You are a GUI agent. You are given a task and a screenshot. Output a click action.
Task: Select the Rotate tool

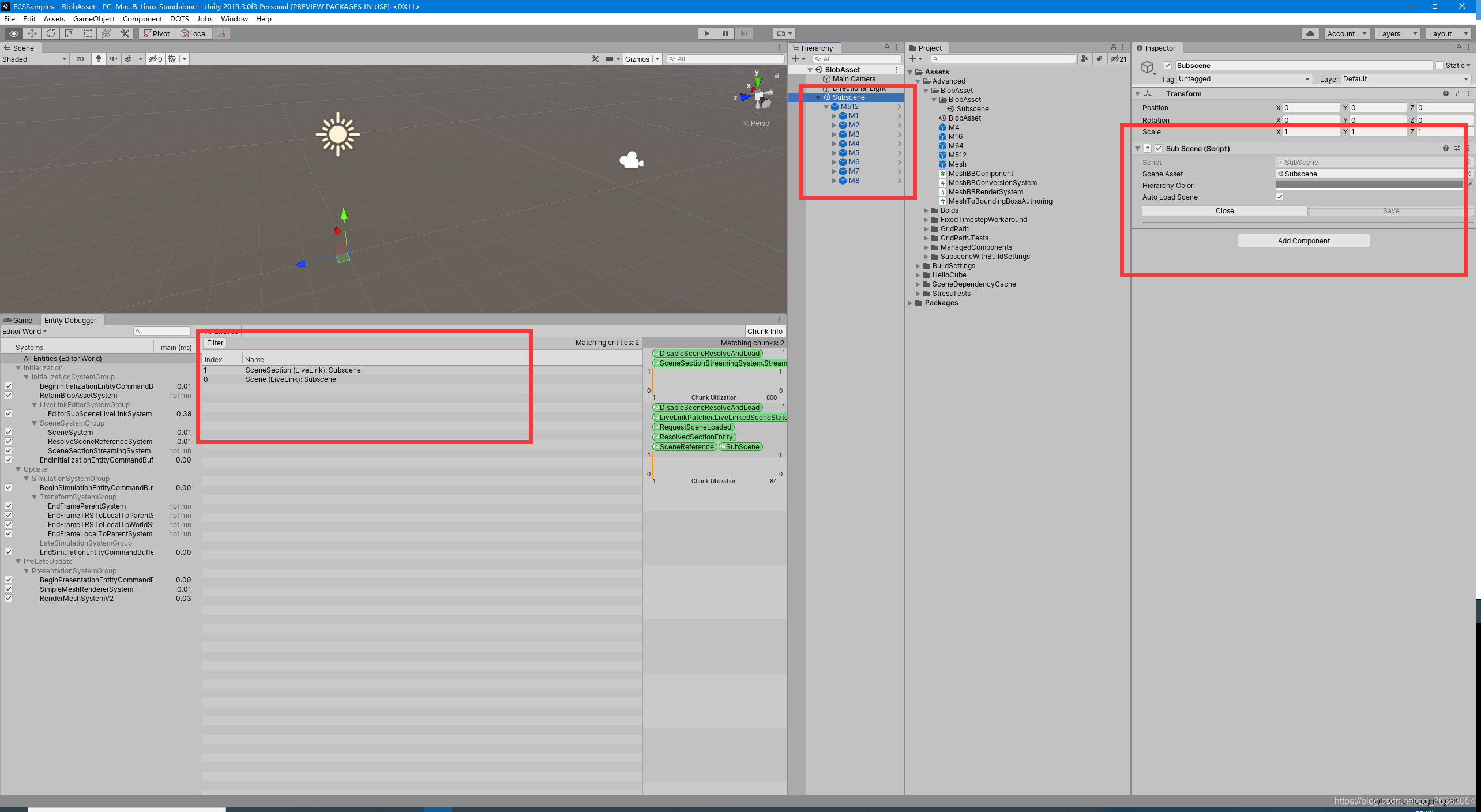[x=51, y=33]
